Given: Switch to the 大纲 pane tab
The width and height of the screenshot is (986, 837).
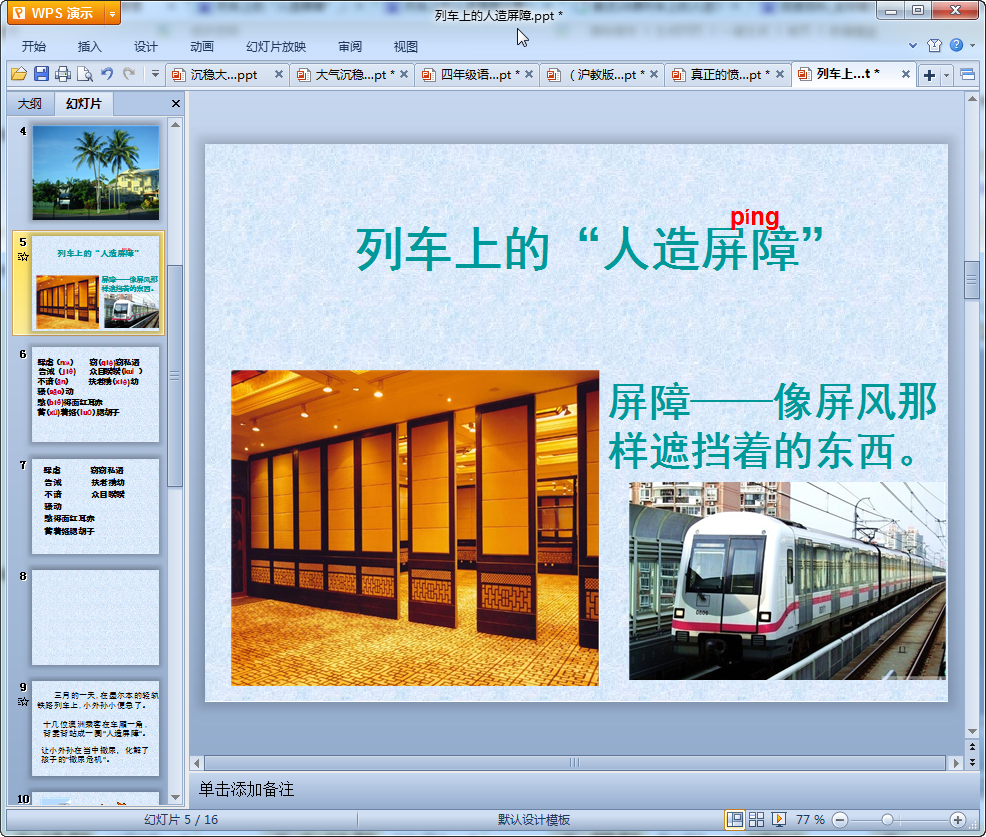Looking at the screenshot, I should pos(30,104).
